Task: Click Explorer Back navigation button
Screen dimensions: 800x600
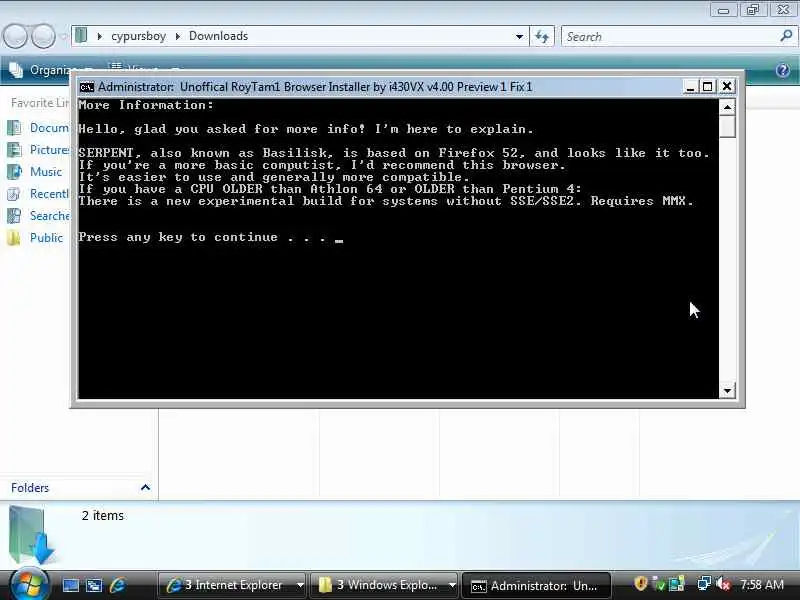Action: coord(15,36)
